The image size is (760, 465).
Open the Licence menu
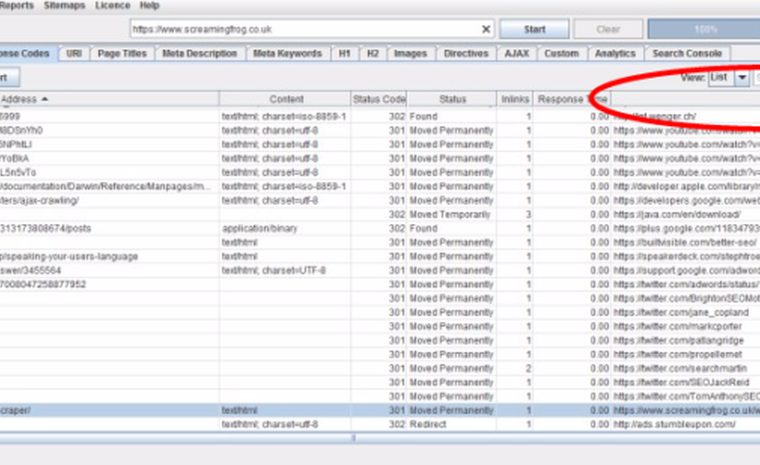coord(112,5)
